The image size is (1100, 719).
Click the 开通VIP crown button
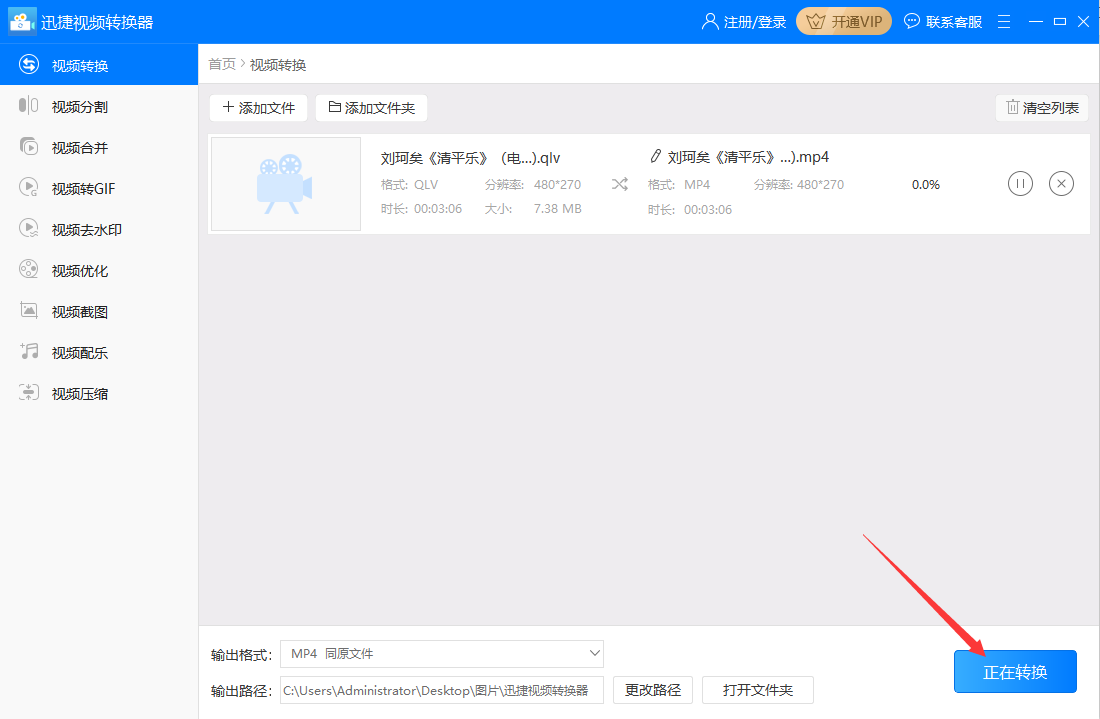point(844,22)
